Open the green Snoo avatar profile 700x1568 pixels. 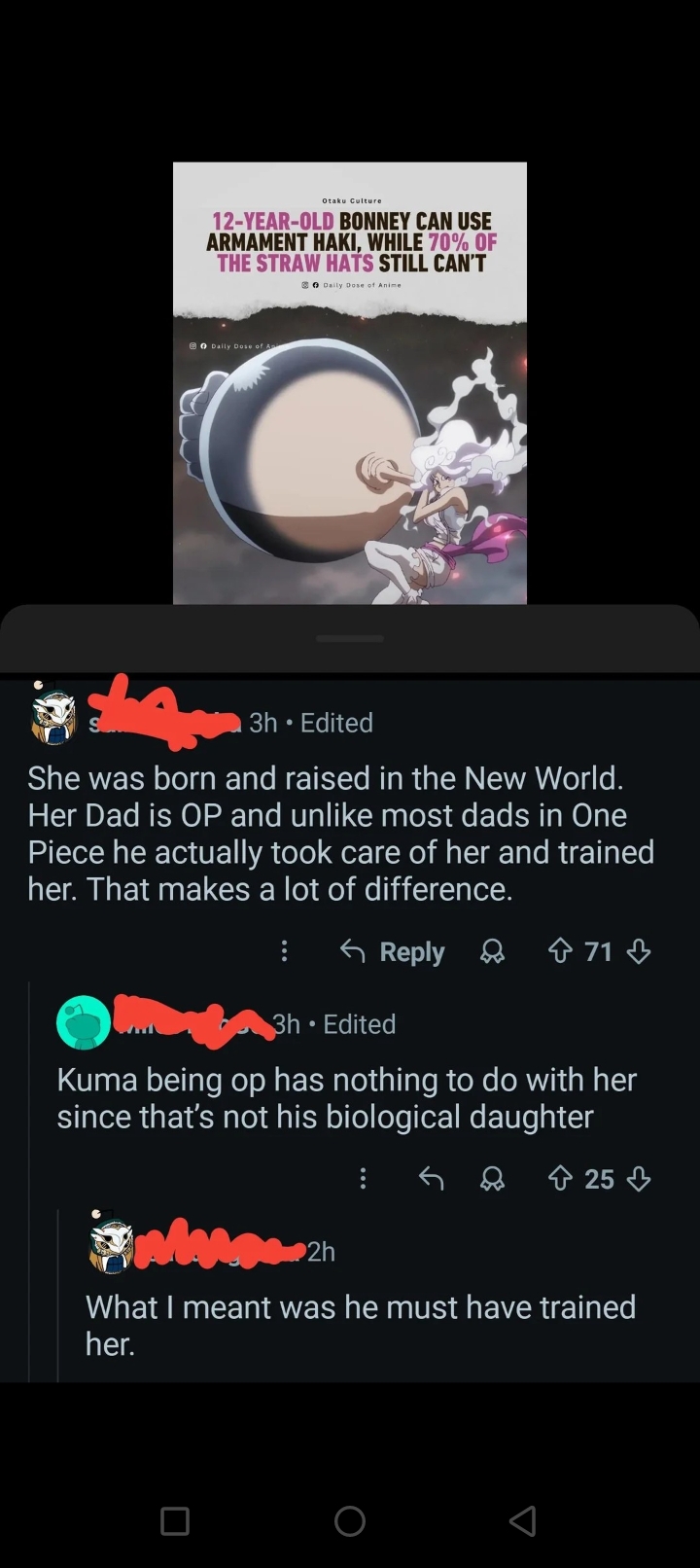tap(83, 1022)
